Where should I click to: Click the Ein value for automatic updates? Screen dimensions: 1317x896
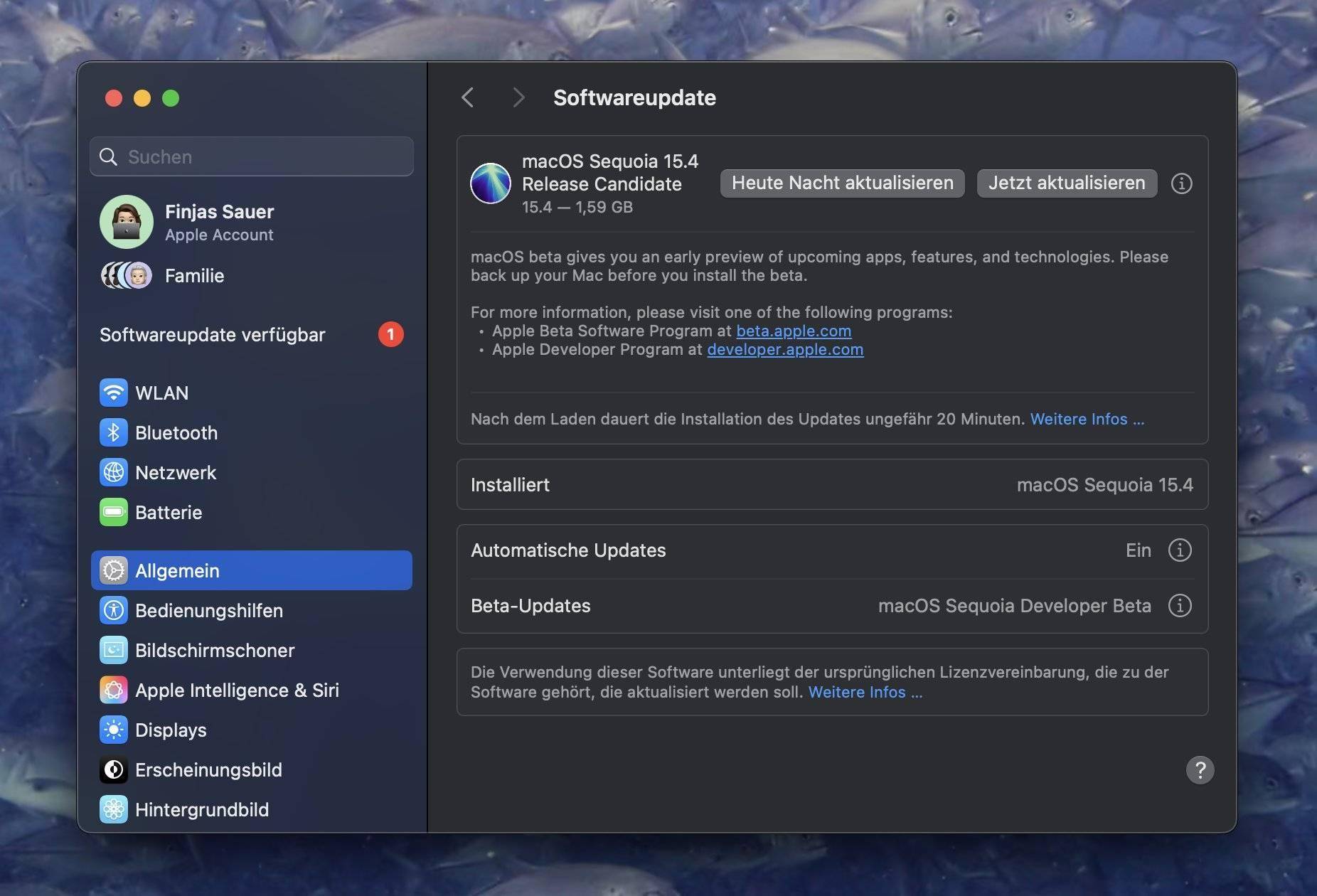click(x=1138, y=550)
